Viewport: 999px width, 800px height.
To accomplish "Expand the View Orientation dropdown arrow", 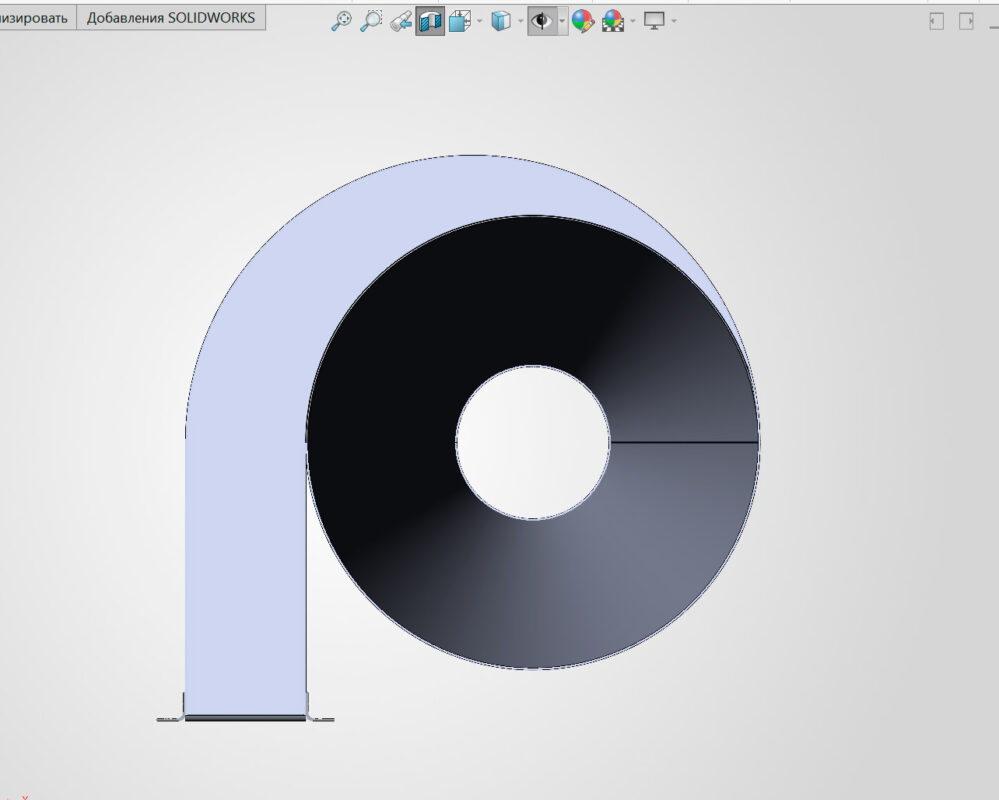I will [480, 21].
